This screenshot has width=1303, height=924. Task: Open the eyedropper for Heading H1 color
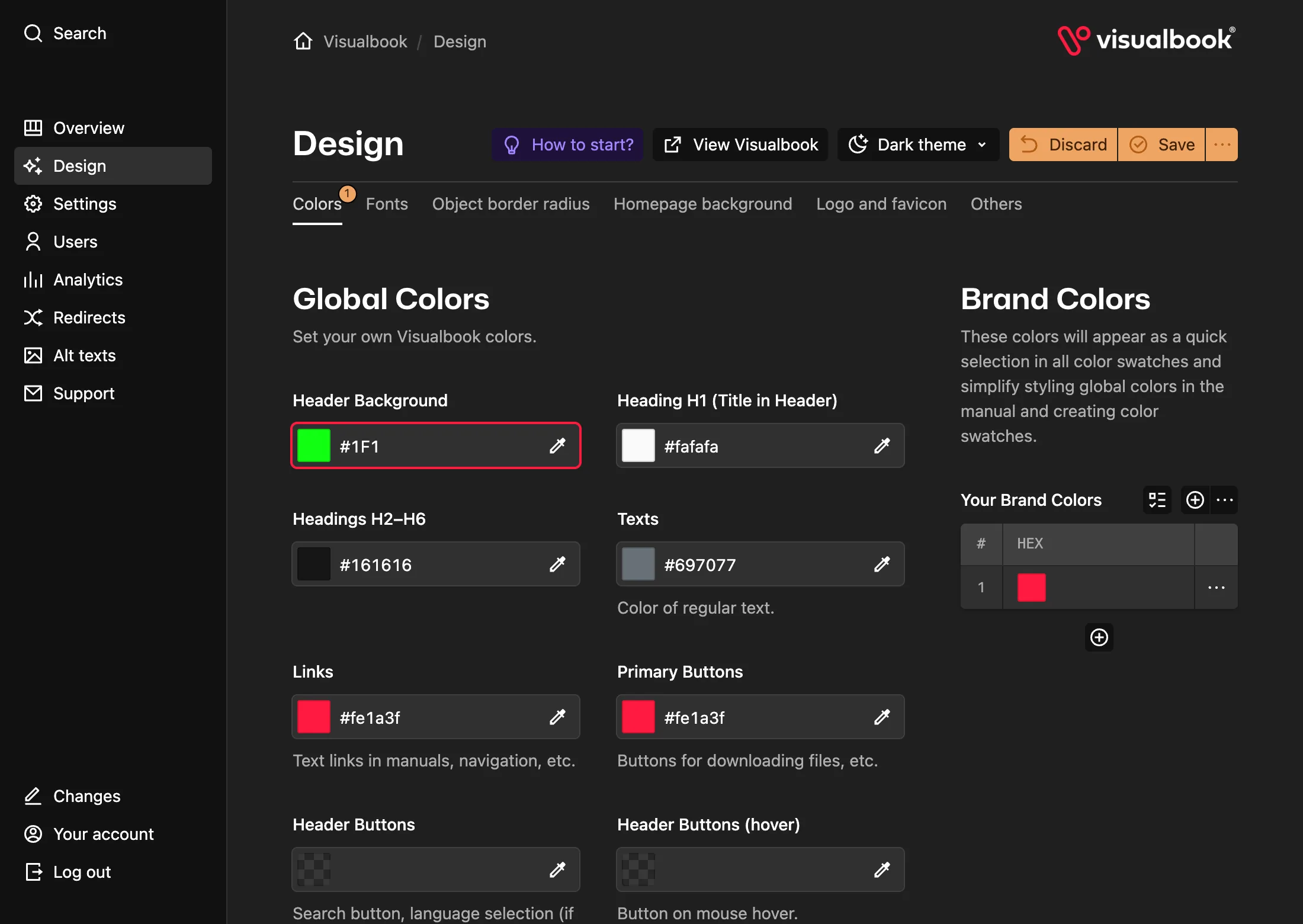tap(882, 445)
